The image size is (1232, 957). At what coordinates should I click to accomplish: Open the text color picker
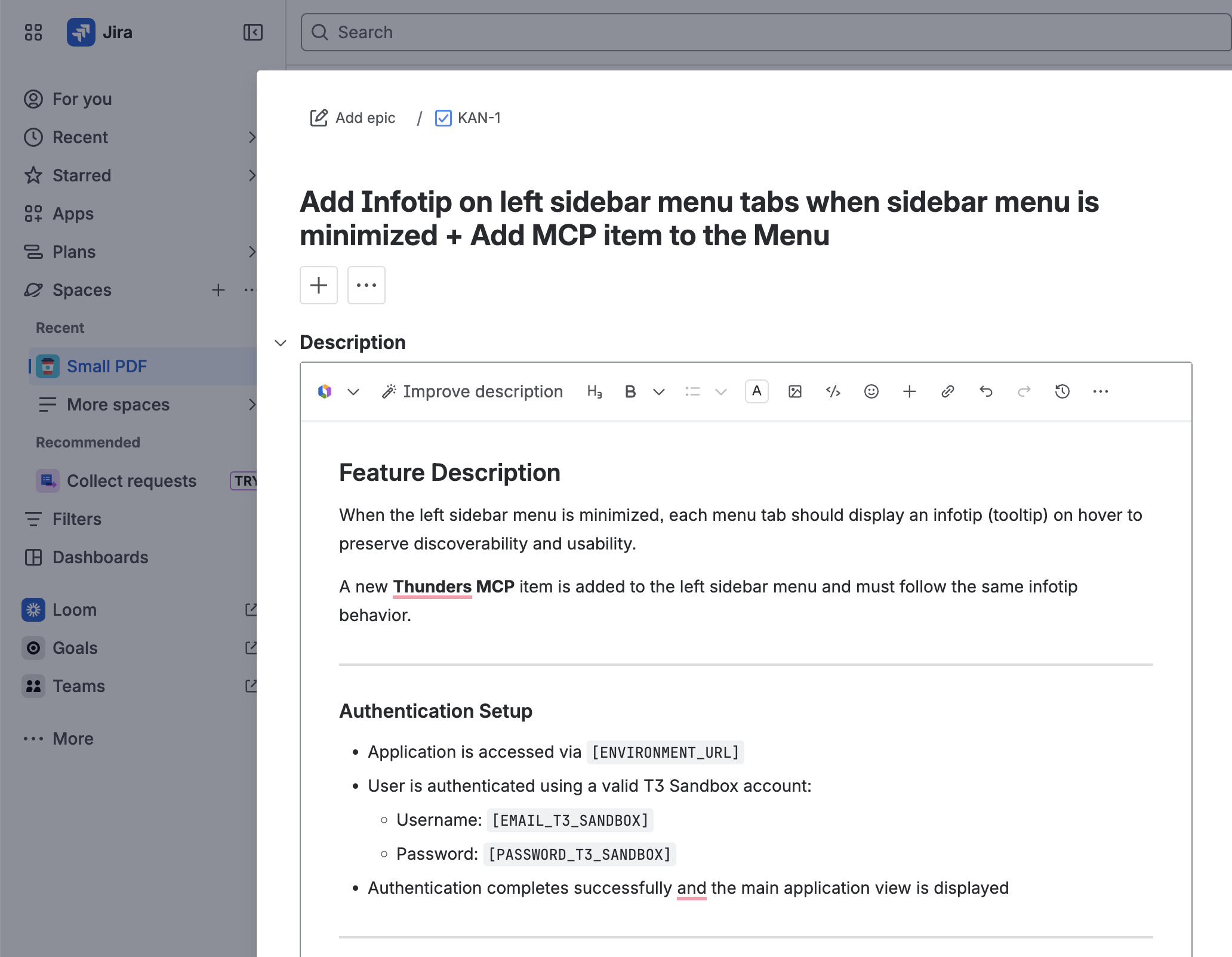(756, 391)
